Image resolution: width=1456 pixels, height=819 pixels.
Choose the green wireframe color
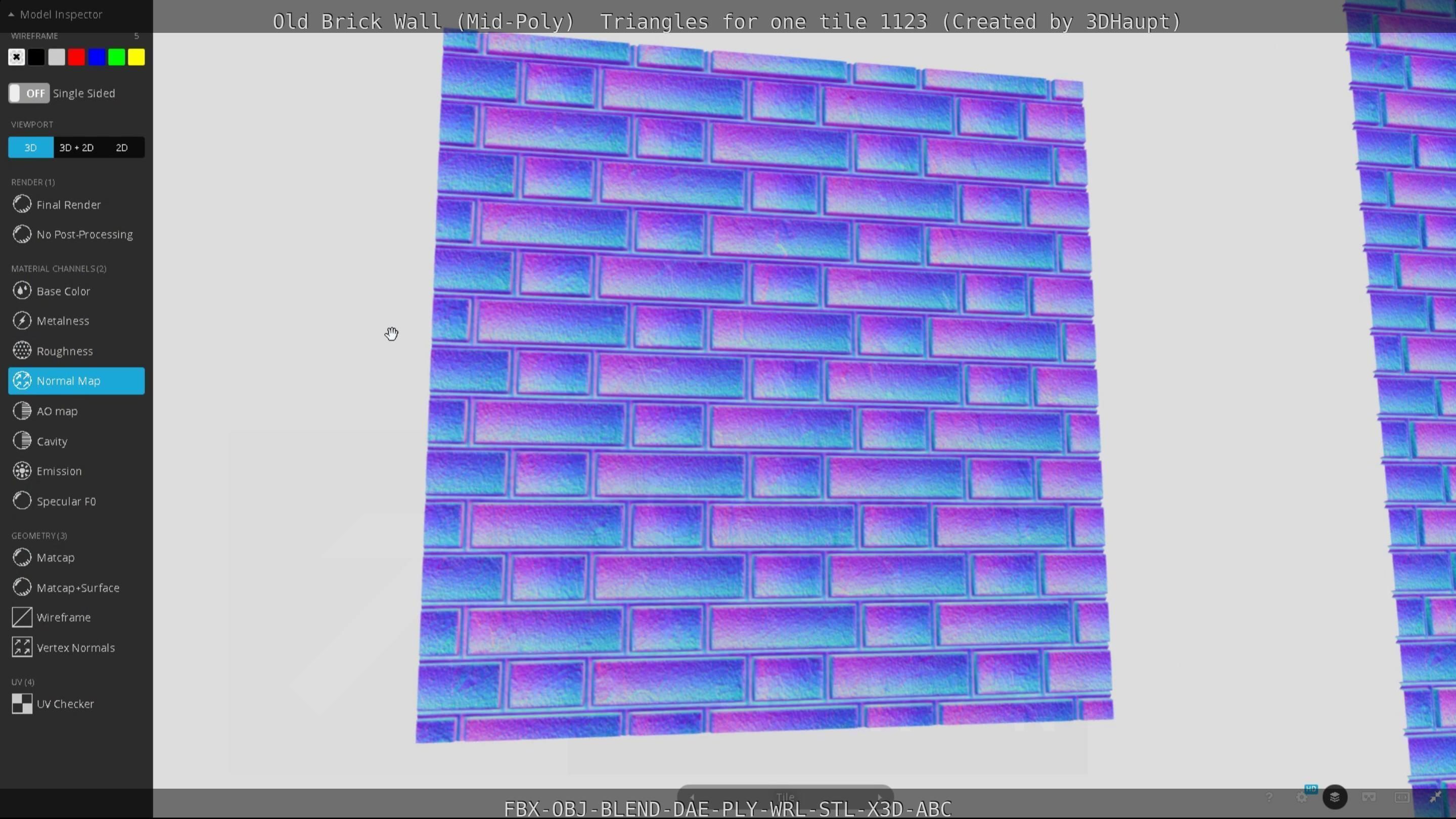coord(116,57)
